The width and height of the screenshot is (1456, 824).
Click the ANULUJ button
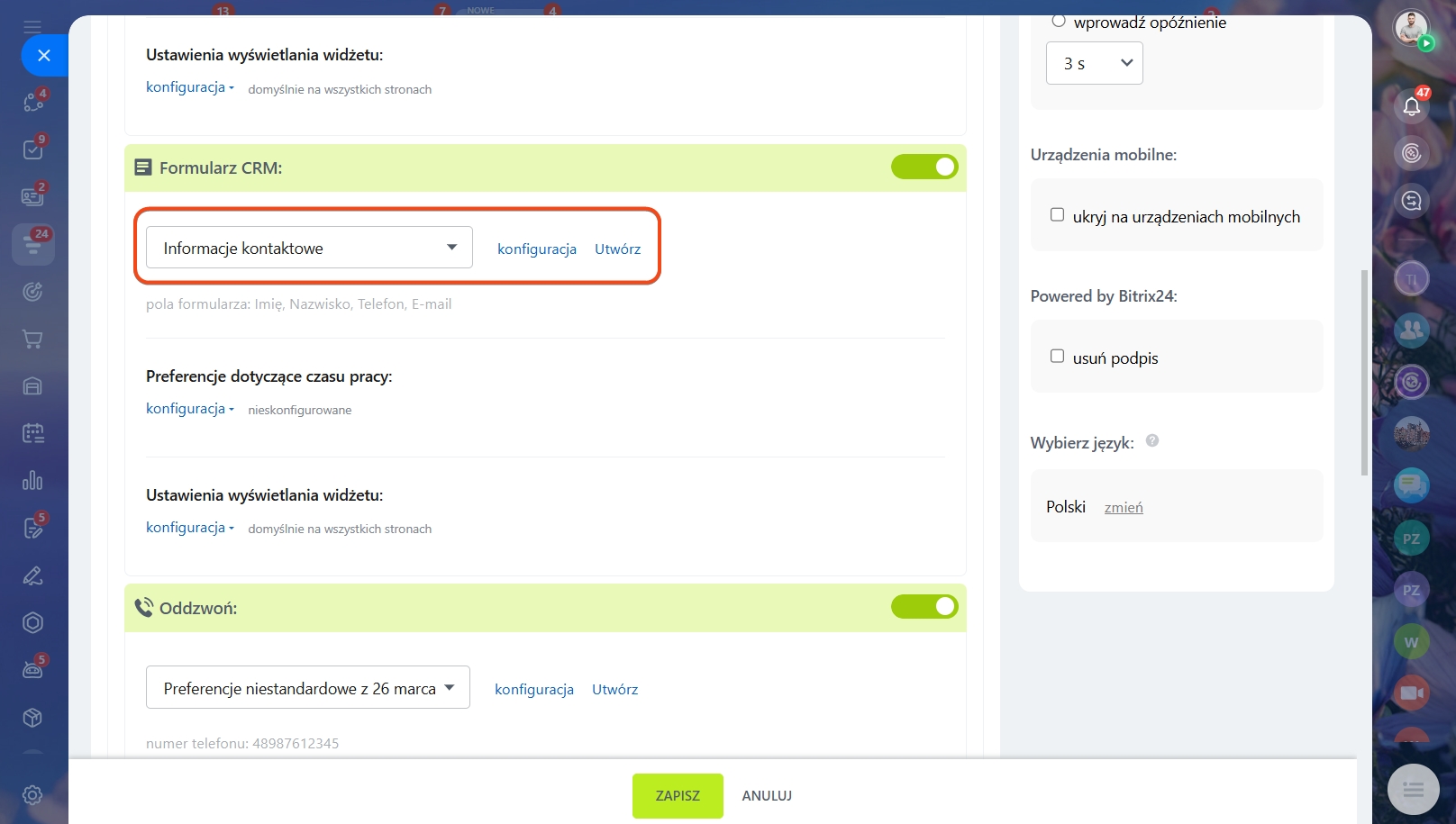click(x=767, y=796)
